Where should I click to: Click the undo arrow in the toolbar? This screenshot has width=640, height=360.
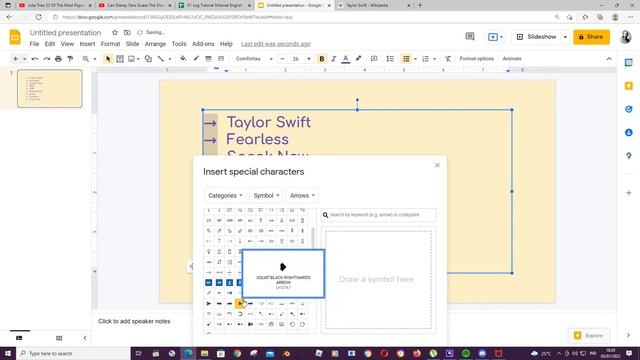(35, 59)
